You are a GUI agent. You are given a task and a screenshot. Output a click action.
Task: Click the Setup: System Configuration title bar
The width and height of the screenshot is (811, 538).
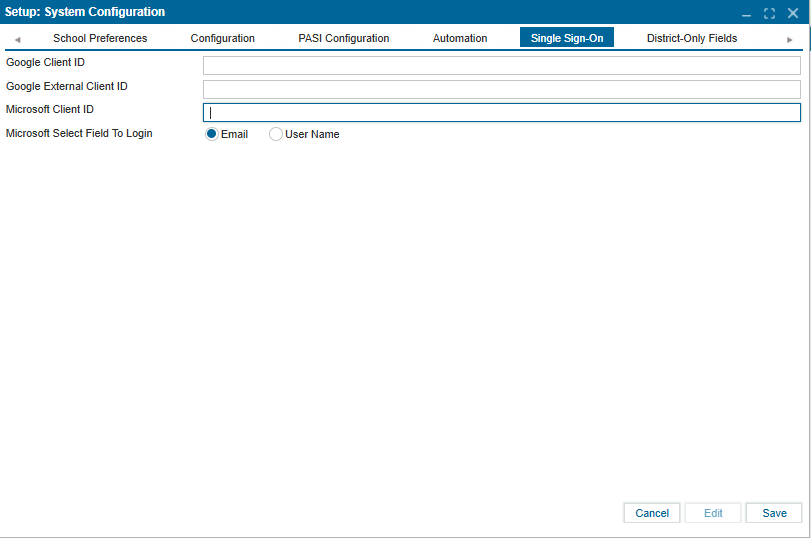350,12
